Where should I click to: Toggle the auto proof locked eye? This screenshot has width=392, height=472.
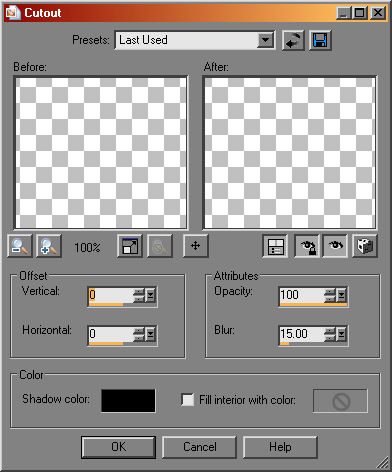pyautogui.click(x=307, y=246)
